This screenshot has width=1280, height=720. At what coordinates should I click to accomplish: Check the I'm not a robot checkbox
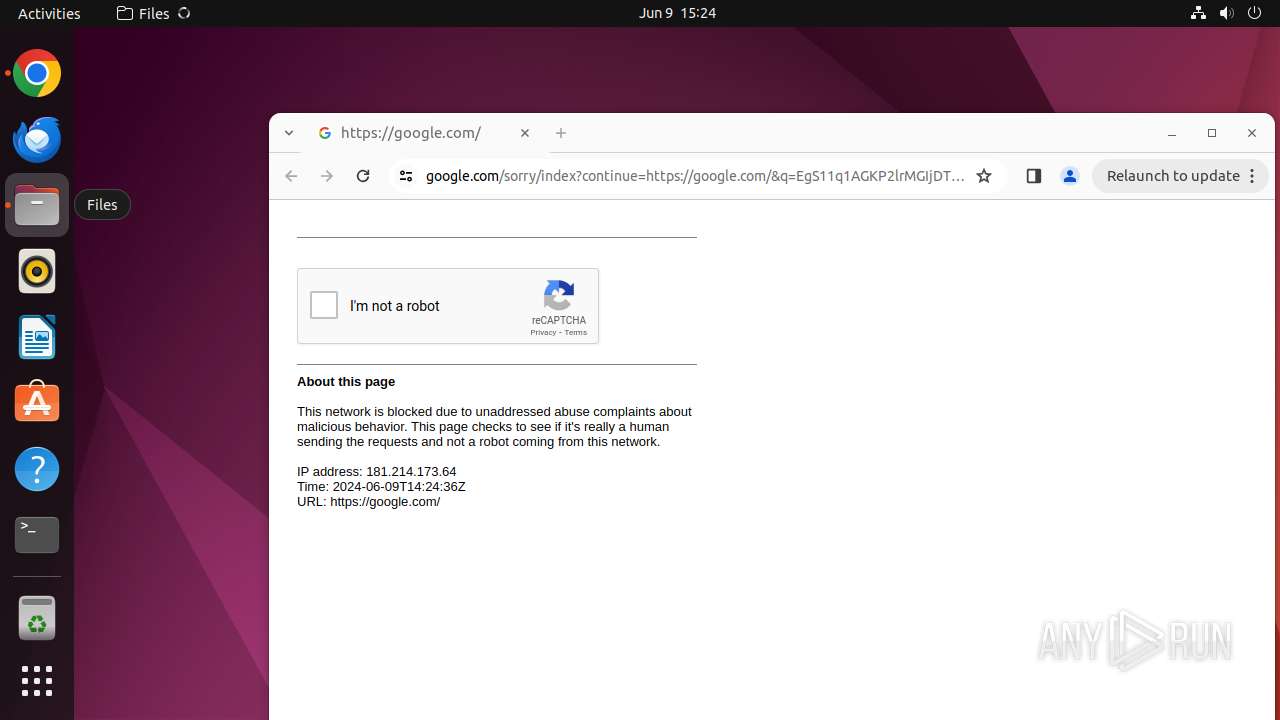click(324, 305)
